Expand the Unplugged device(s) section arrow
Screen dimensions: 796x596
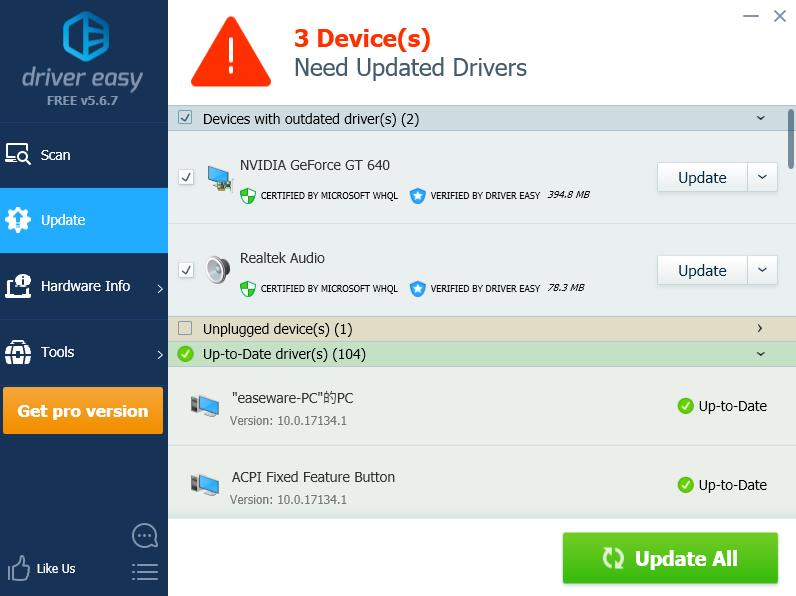(x=760, y=328)
